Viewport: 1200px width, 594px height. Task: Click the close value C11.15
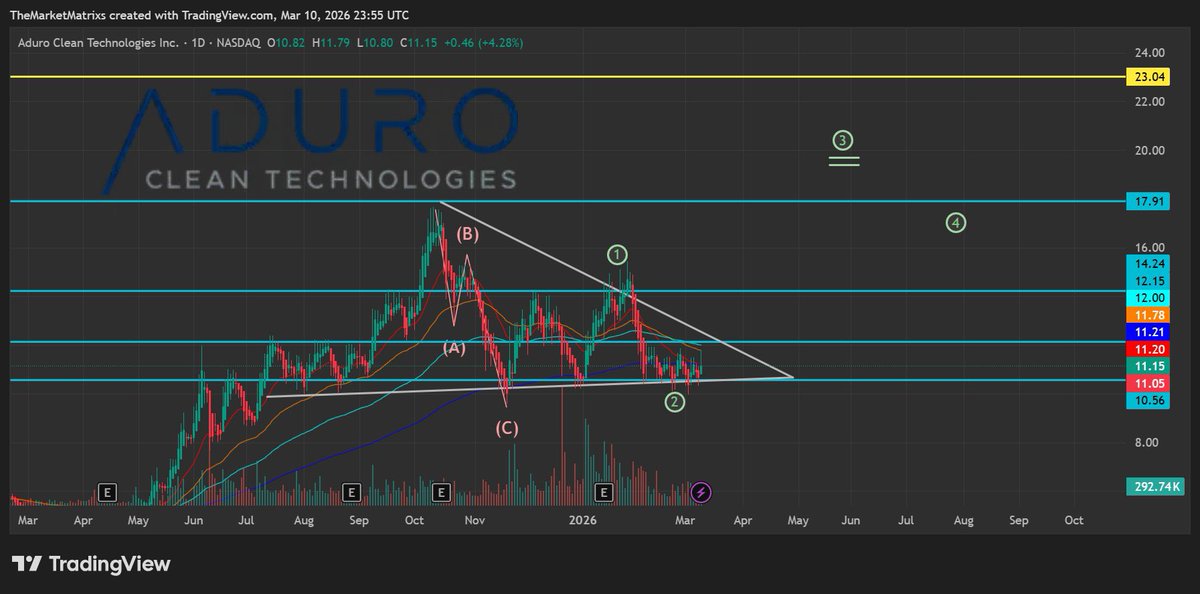(420, 43)
